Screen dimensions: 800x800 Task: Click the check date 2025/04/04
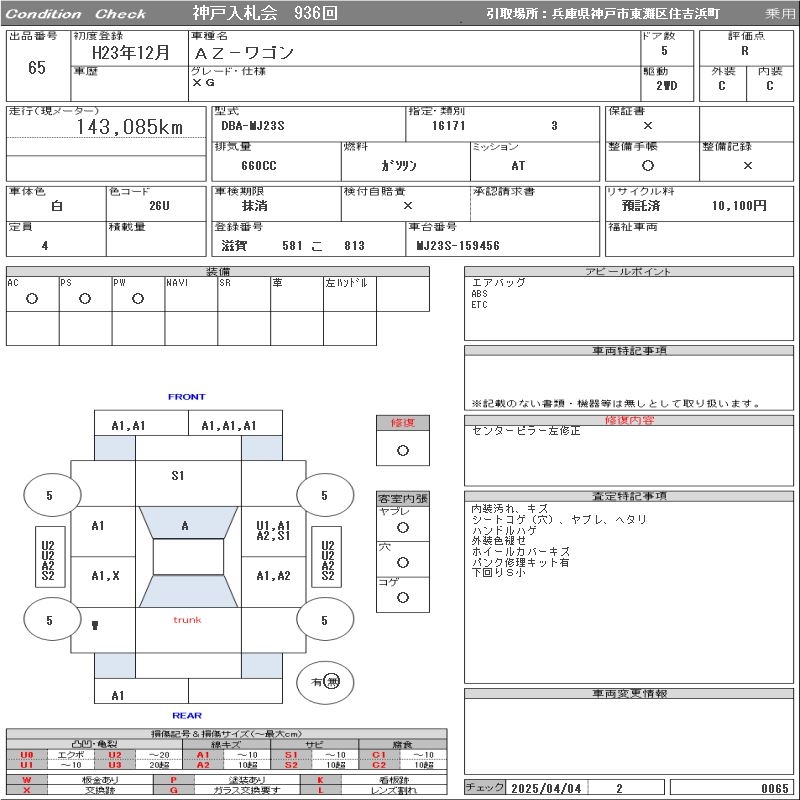546,789
